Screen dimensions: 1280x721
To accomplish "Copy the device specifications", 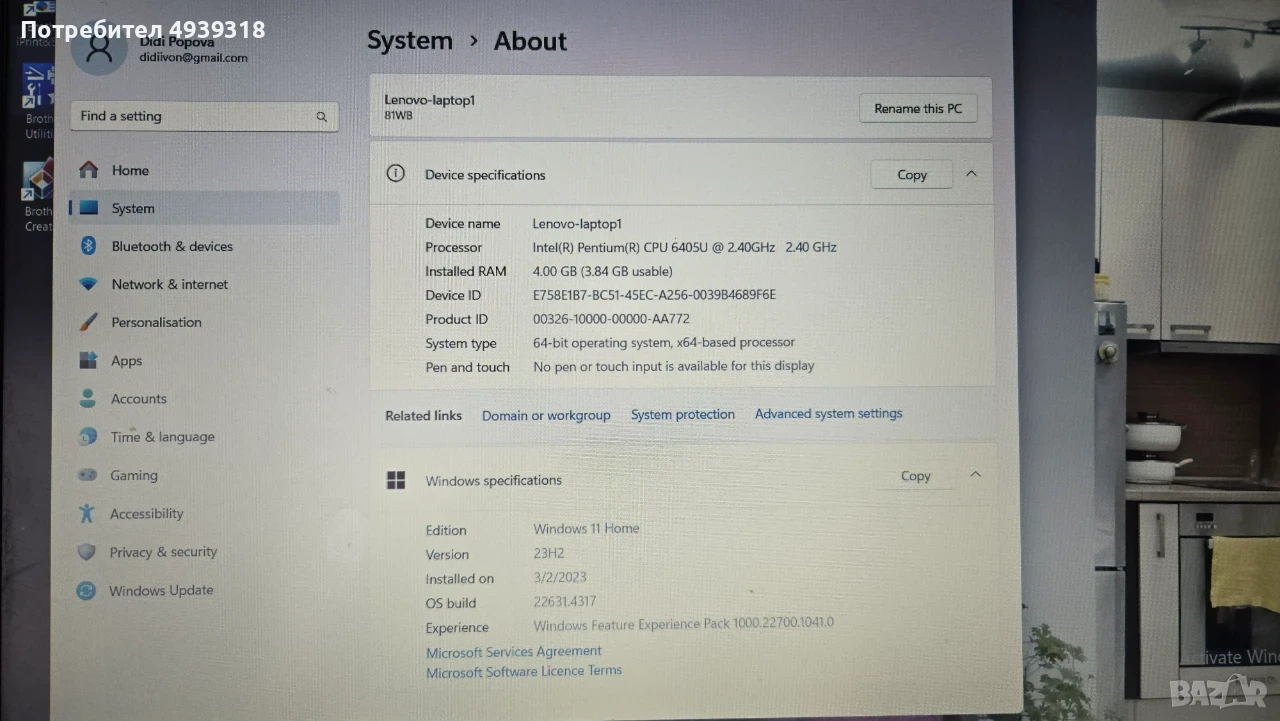I will point(912,175).
